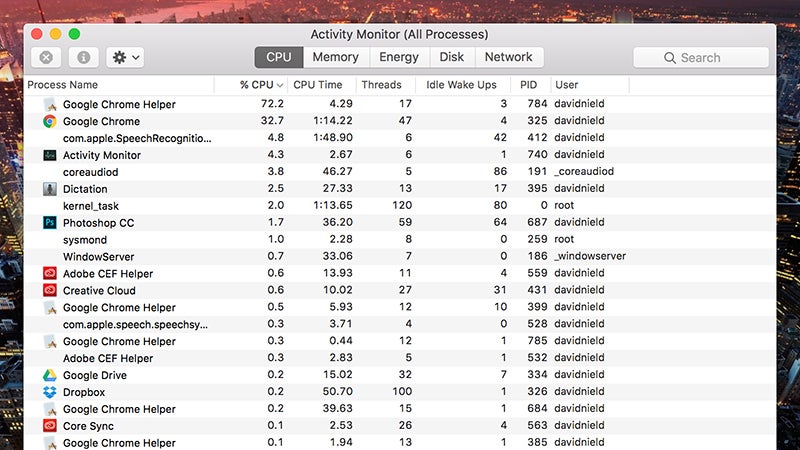This screenshot has width=800, height=450.
Task: Click the Dictation process icon
Action: pyautogui.click(x=49, y=189)
